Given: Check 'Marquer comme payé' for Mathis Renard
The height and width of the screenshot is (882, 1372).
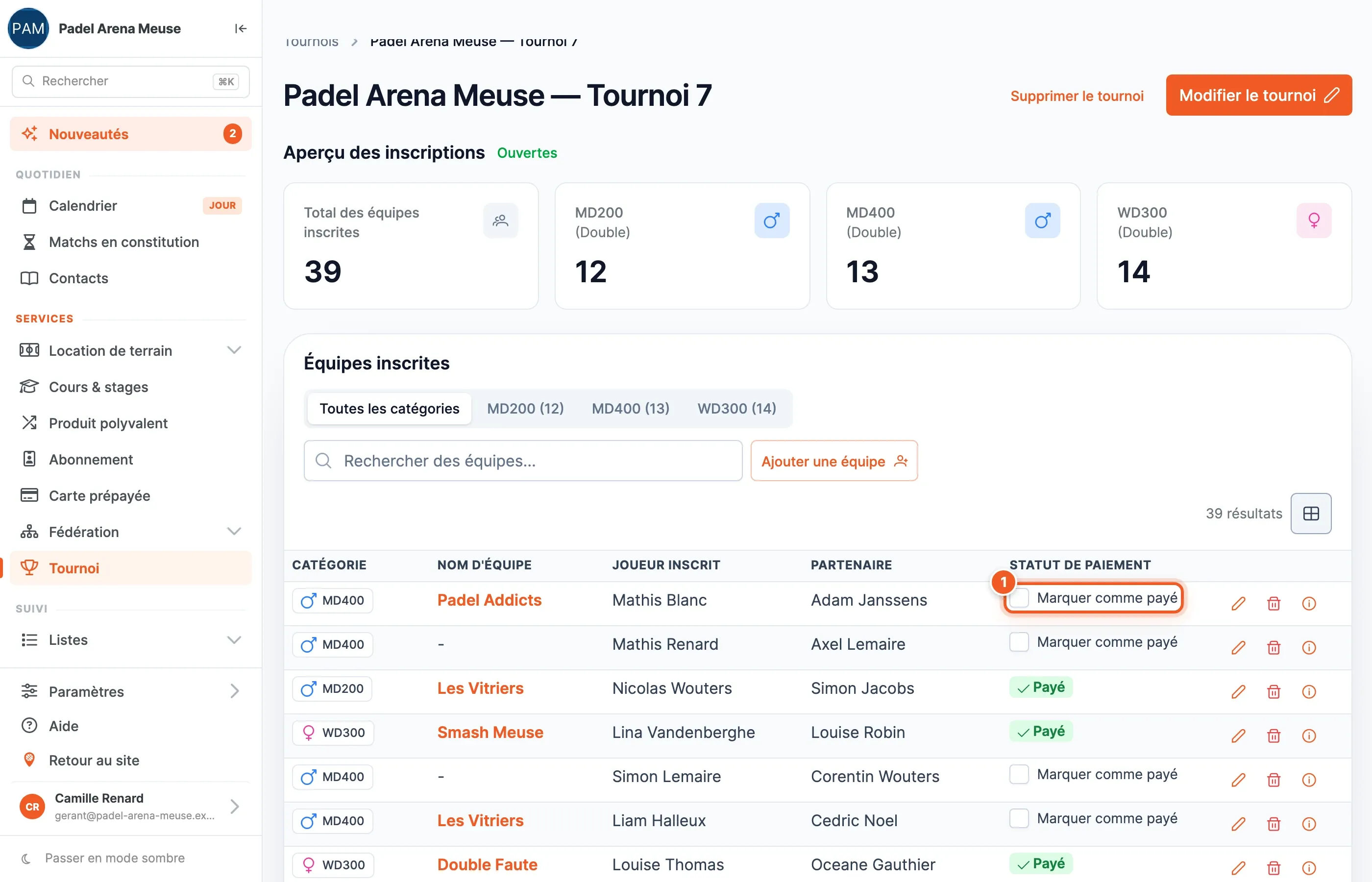Looking at the screenshot, I should [1019, 642].
